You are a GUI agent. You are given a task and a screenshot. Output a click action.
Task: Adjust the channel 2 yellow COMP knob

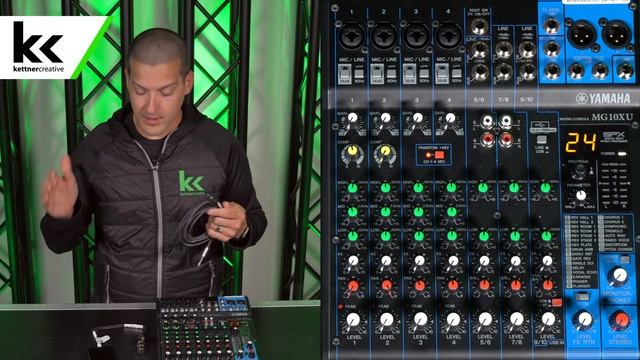[385, 151]
